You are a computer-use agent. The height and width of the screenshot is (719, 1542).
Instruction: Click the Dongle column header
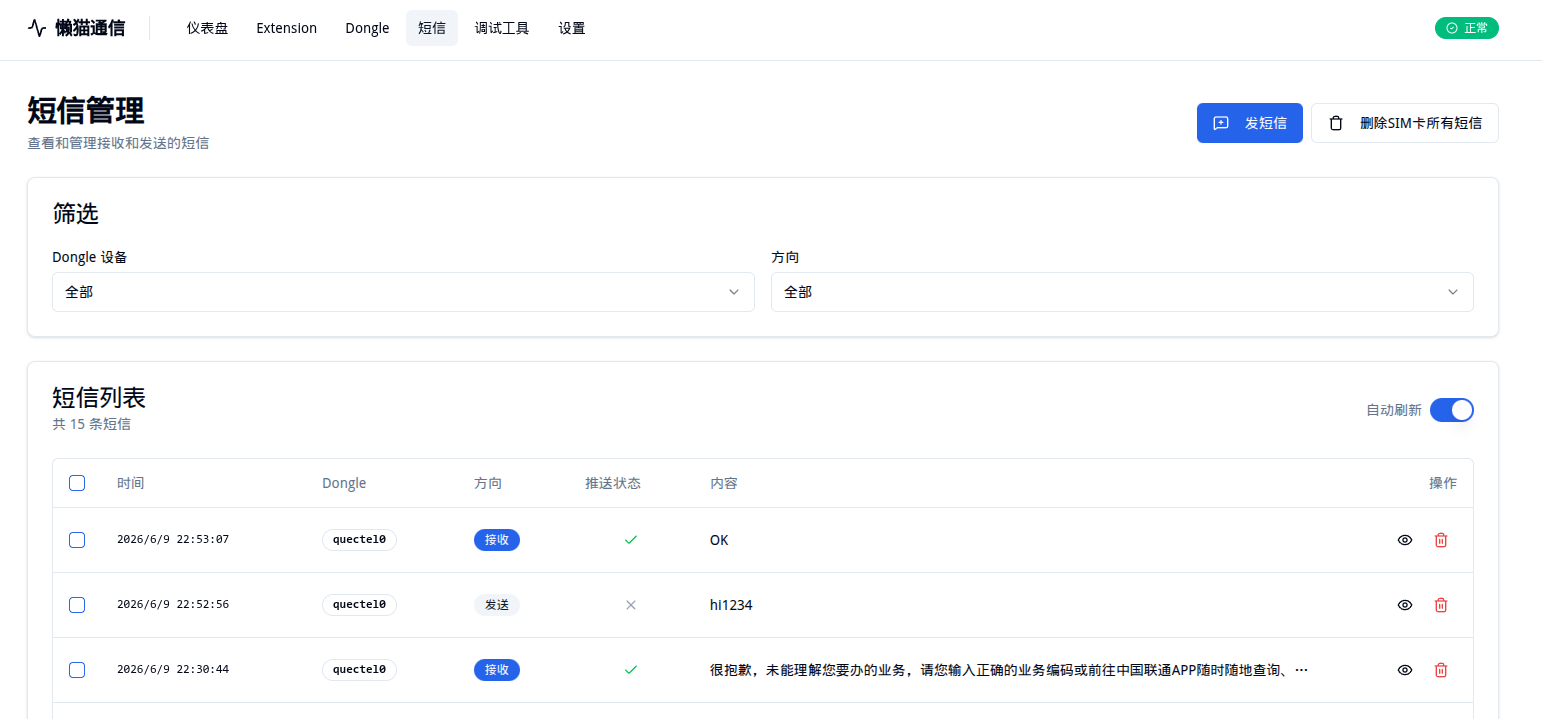(344, 483)
